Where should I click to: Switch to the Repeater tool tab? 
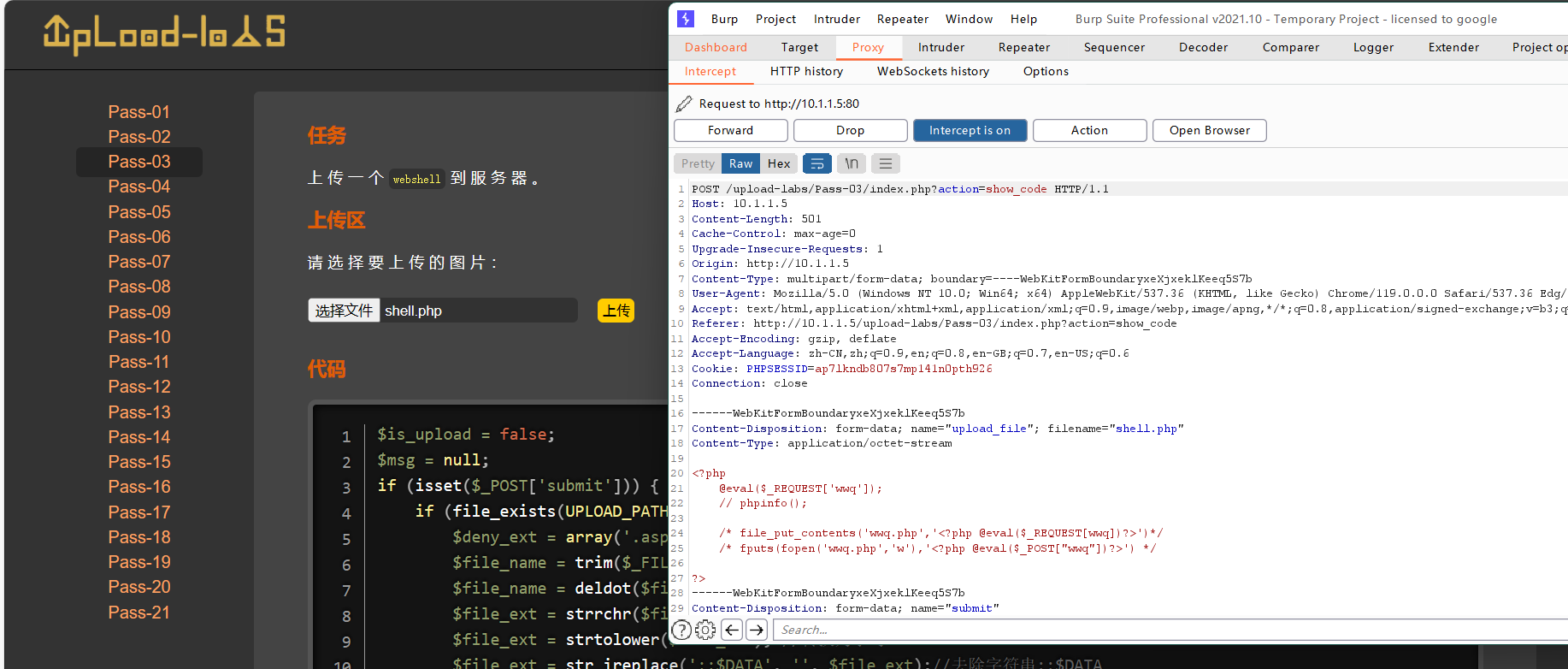click(x=1024, y=47)
